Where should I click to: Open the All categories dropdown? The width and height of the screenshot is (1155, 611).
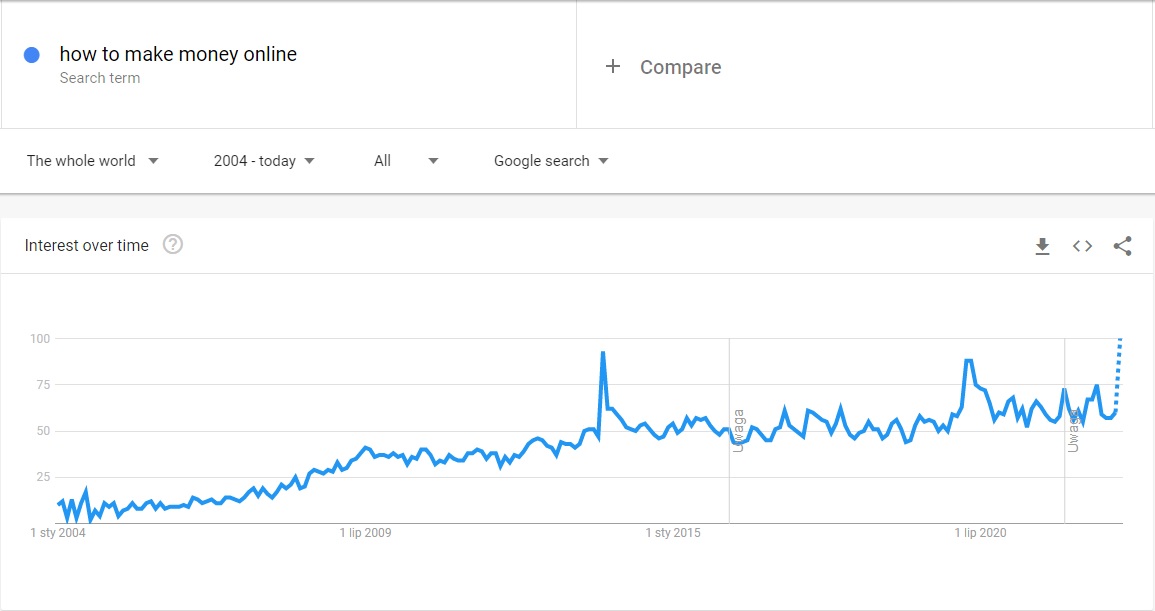pyautogui.click(x=405, y=161)
